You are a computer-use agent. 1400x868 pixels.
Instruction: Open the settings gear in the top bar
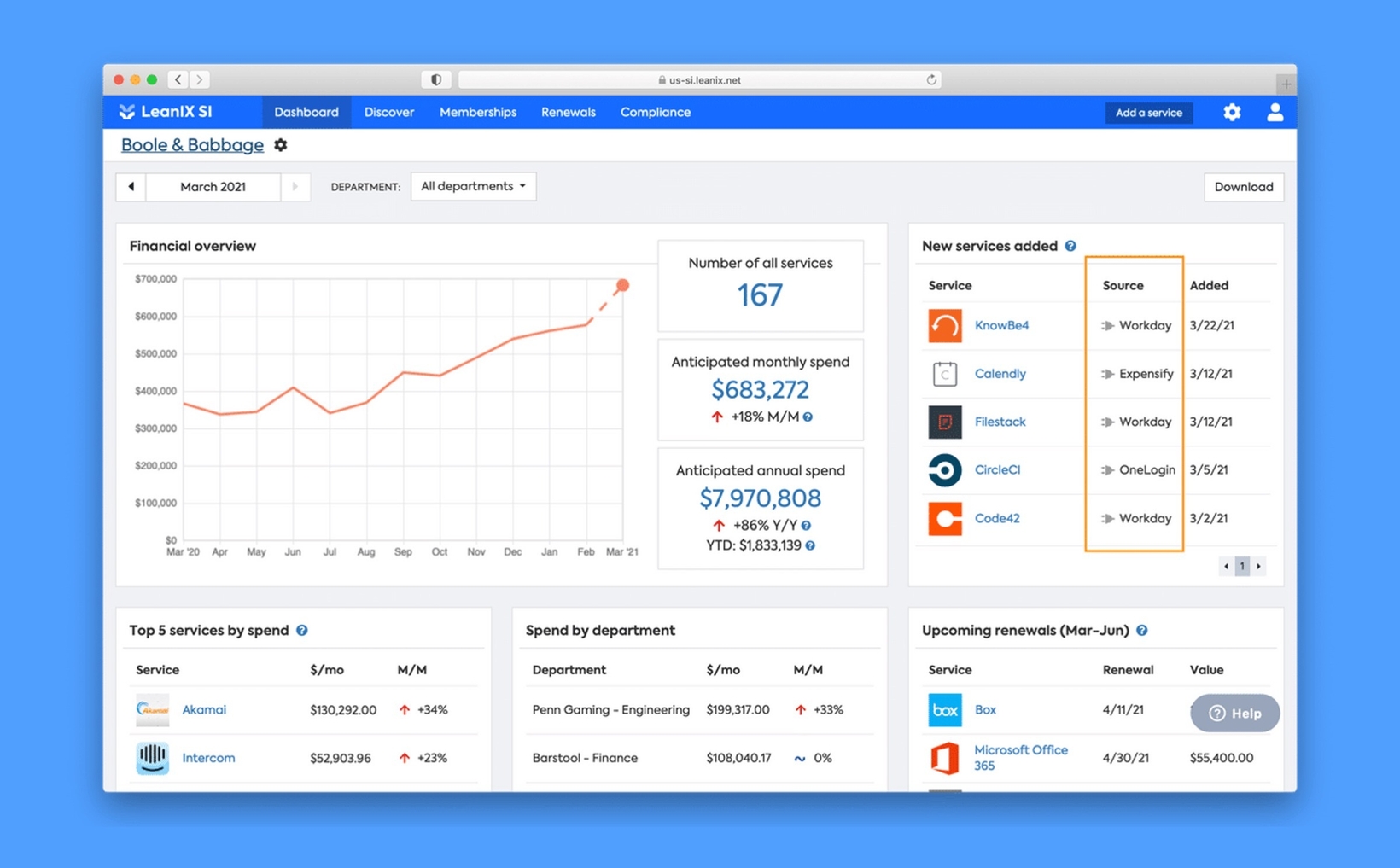pos(1231,112)
